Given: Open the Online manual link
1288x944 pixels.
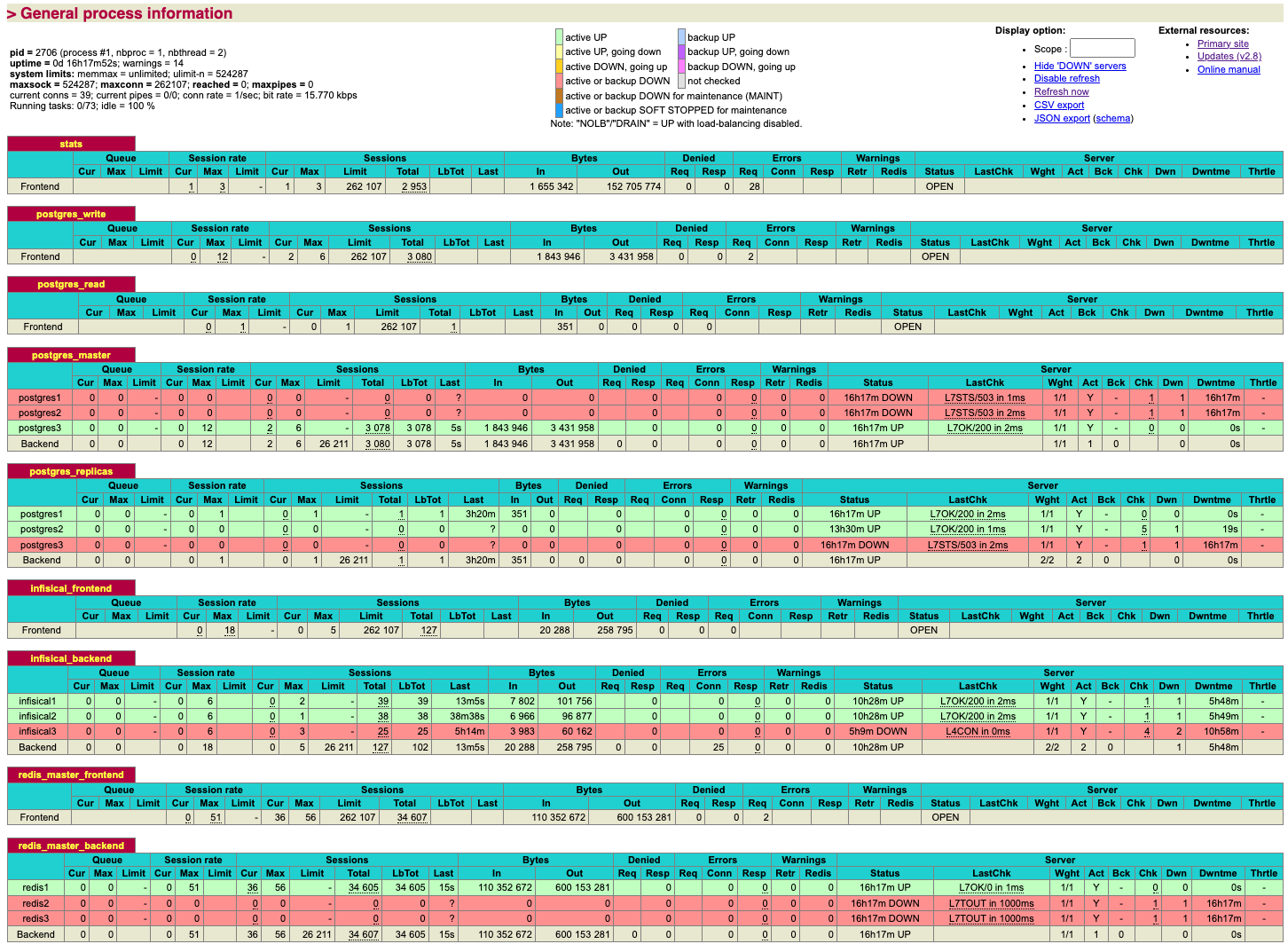Looking at the screenshot, I should (x=1229, y=69).
